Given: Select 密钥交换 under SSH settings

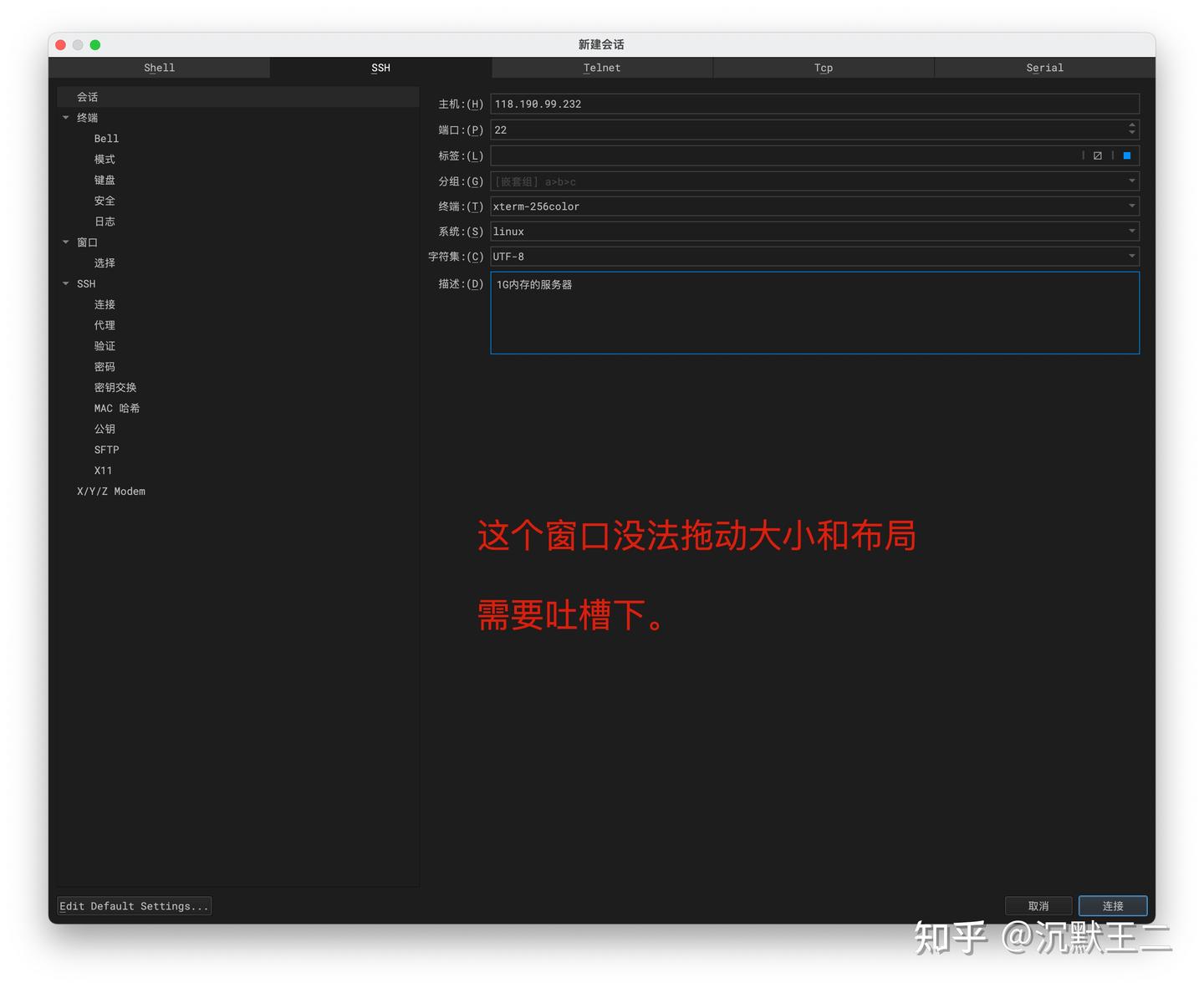Looking at the screenshot, I should point(115,387).
